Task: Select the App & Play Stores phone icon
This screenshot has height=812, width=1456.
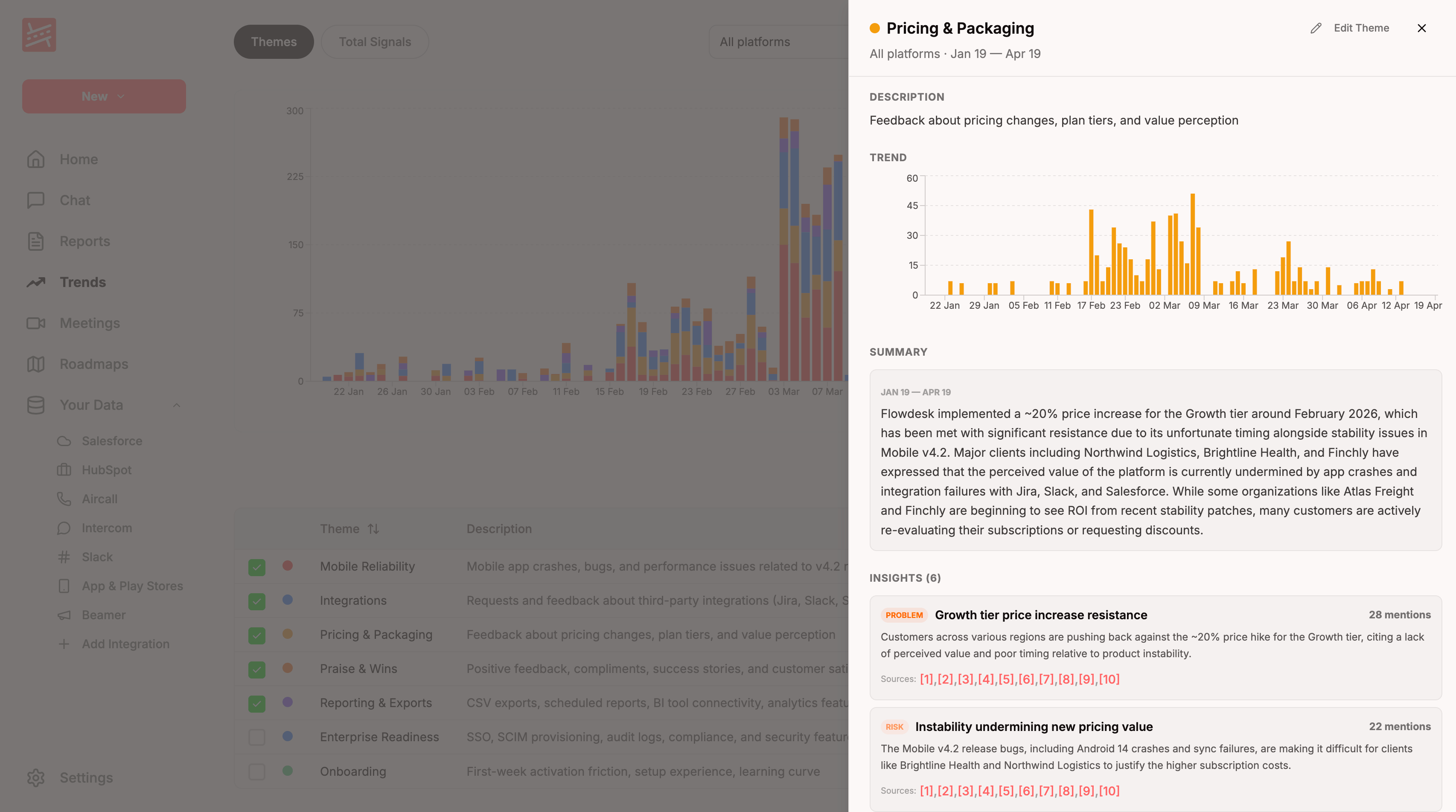Action: [x=64, y=586]
